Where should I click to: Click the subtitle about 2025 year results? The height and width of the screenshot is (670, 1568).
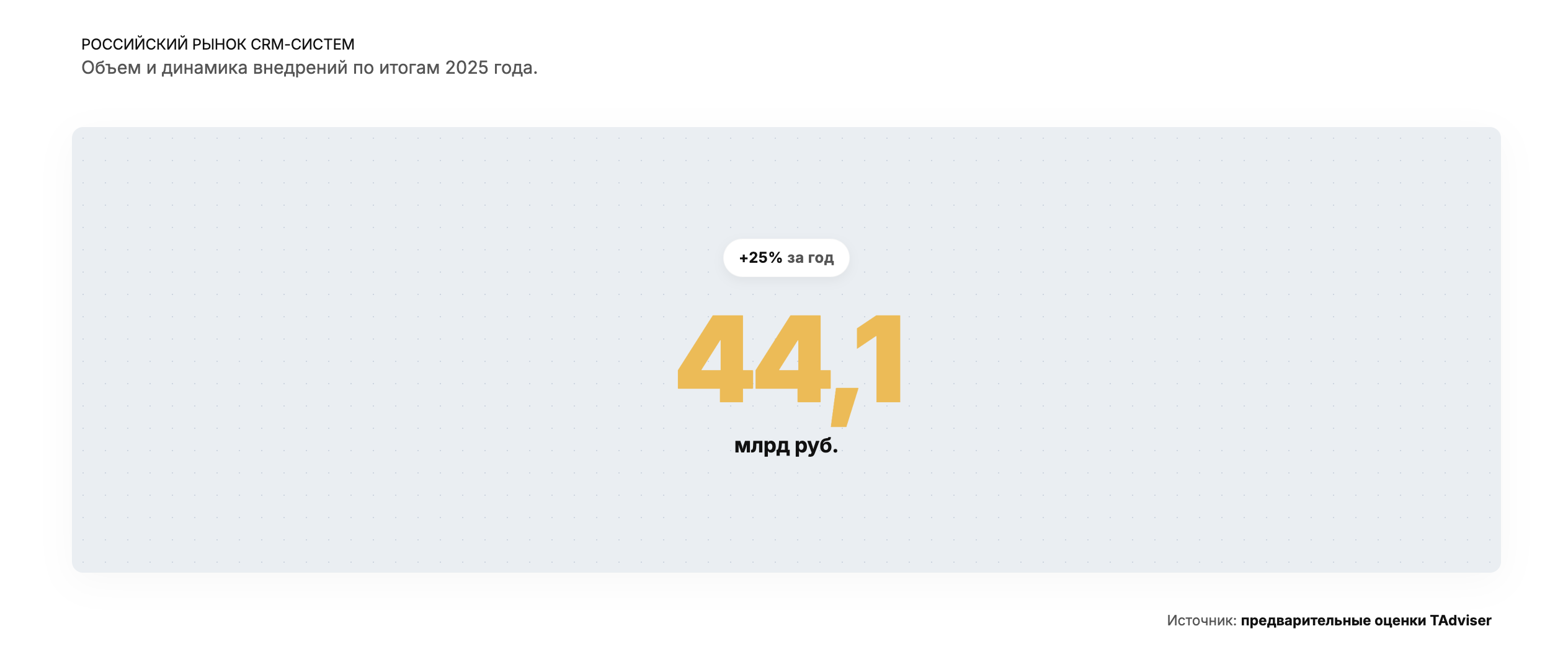click(x=309, y=68)
